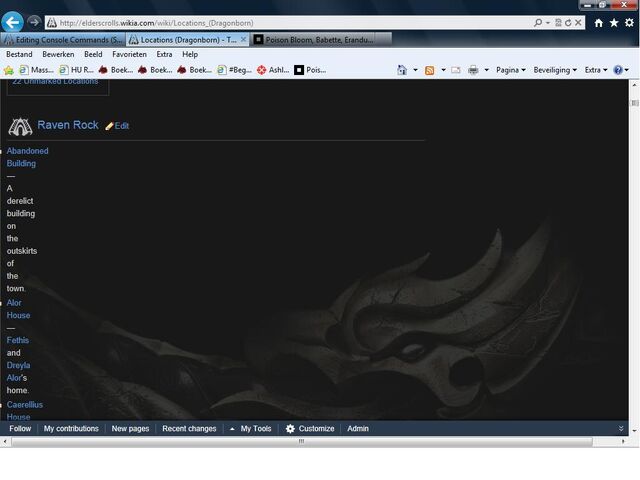Click the Unmarked Locations contents link
Image resolution: width=640 pixels, height=480 pixels.
(x=55, y=82)
